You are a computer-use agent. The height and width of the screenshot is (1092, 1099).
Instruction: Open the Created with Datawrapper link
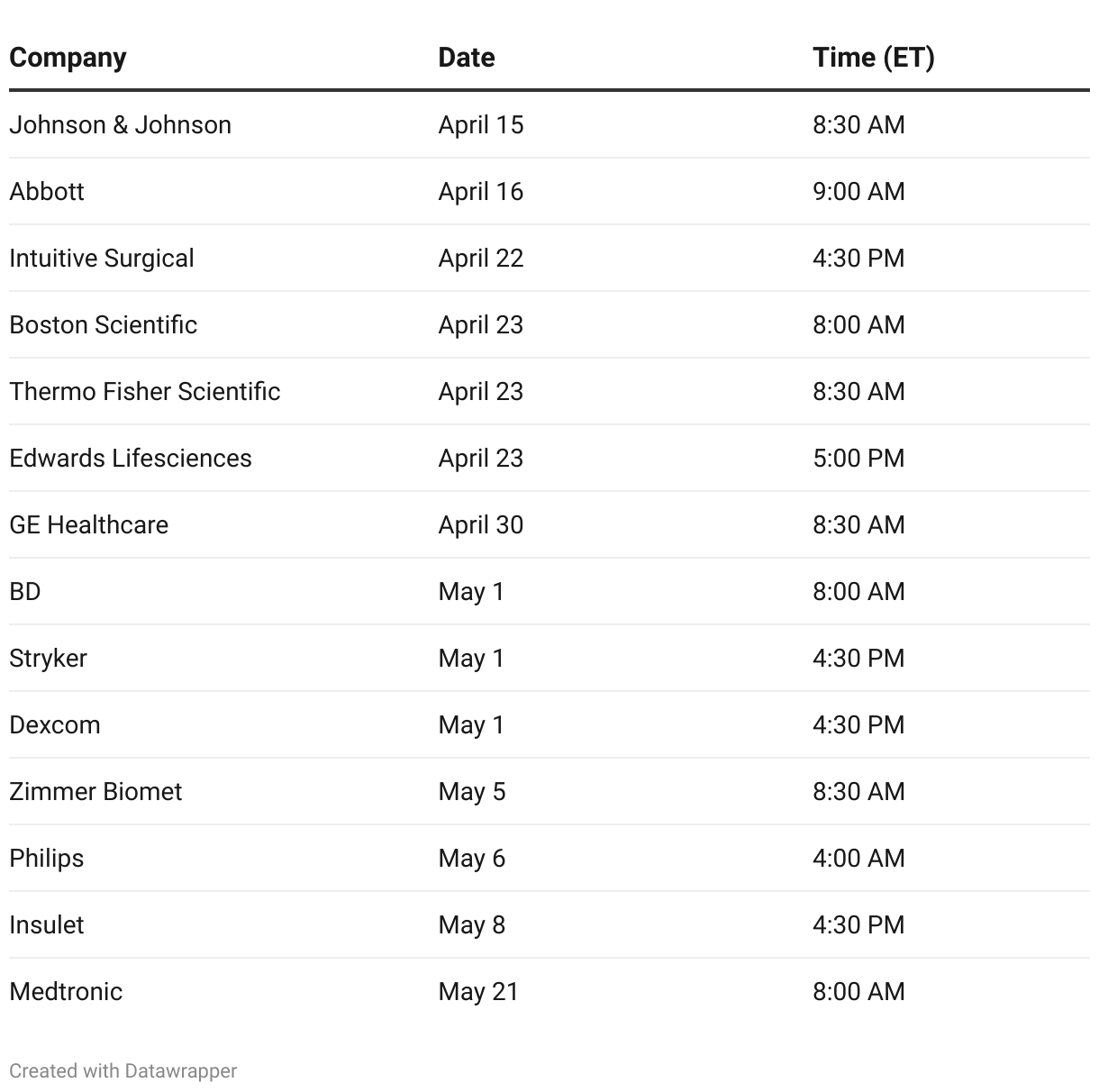click(123, 1070)
